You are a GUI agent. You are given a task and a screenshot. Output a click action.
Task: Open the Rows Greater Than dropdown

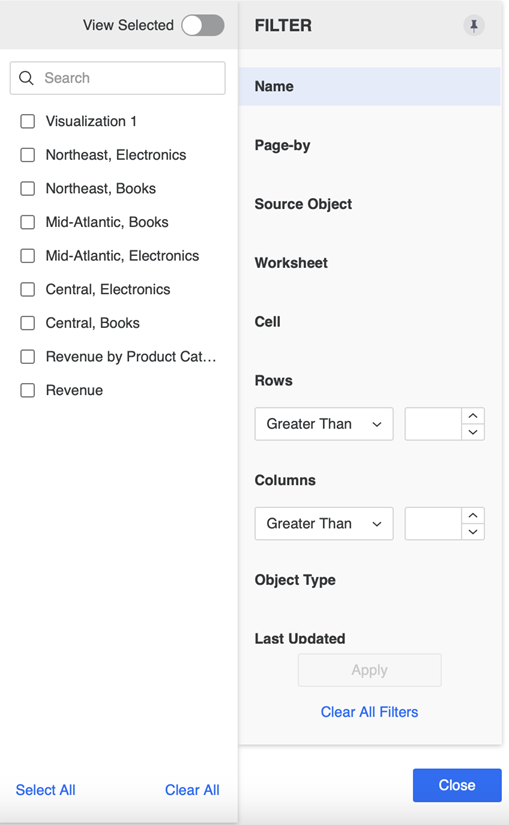tap(324, 424)
